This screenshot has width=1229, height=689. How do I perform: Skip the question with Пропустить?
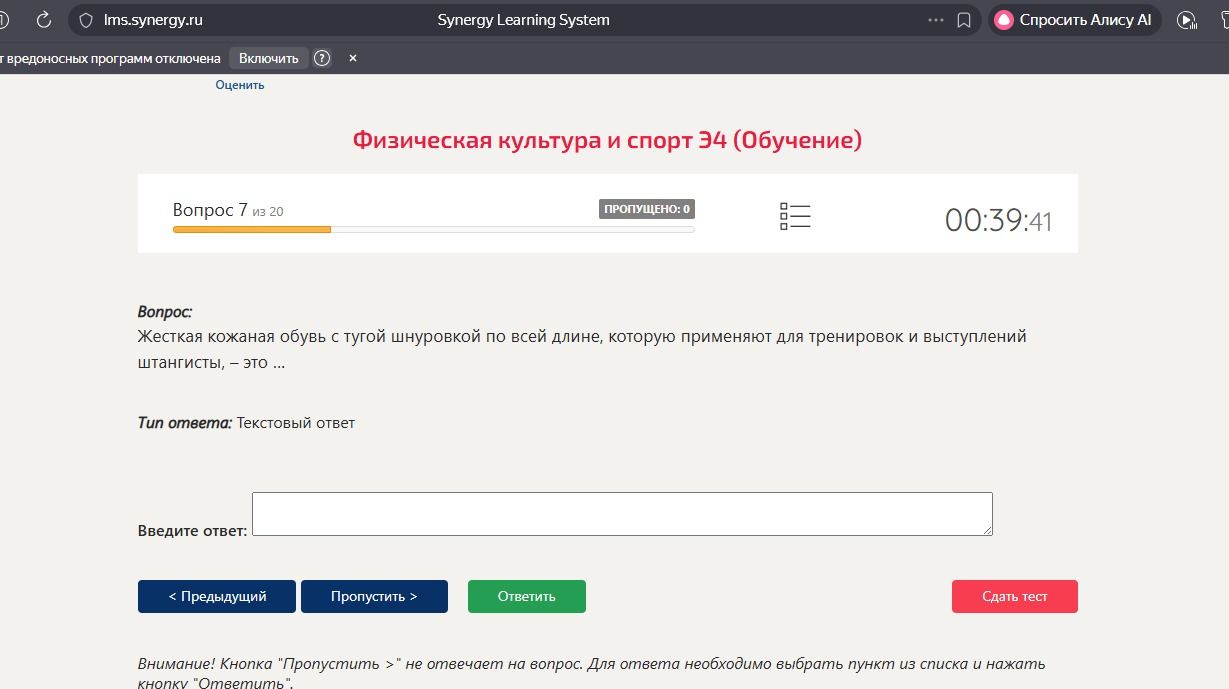click(374, 596)
